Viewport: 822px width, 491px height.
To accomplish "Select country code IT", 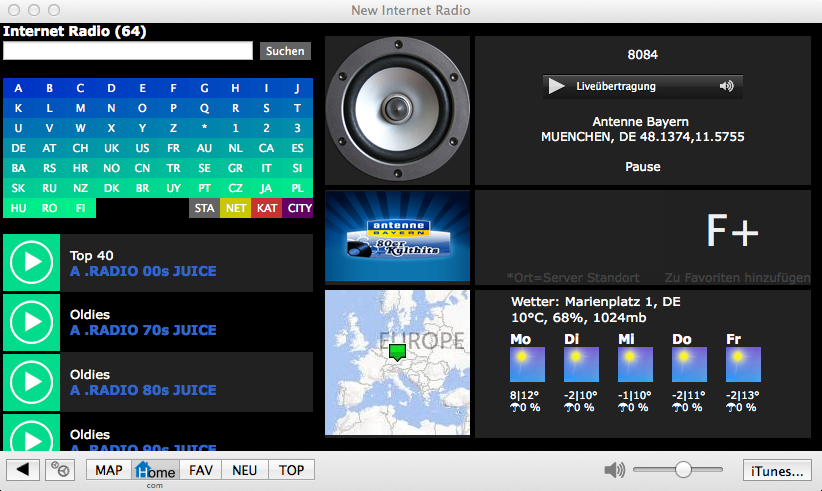I will point(266,168).
